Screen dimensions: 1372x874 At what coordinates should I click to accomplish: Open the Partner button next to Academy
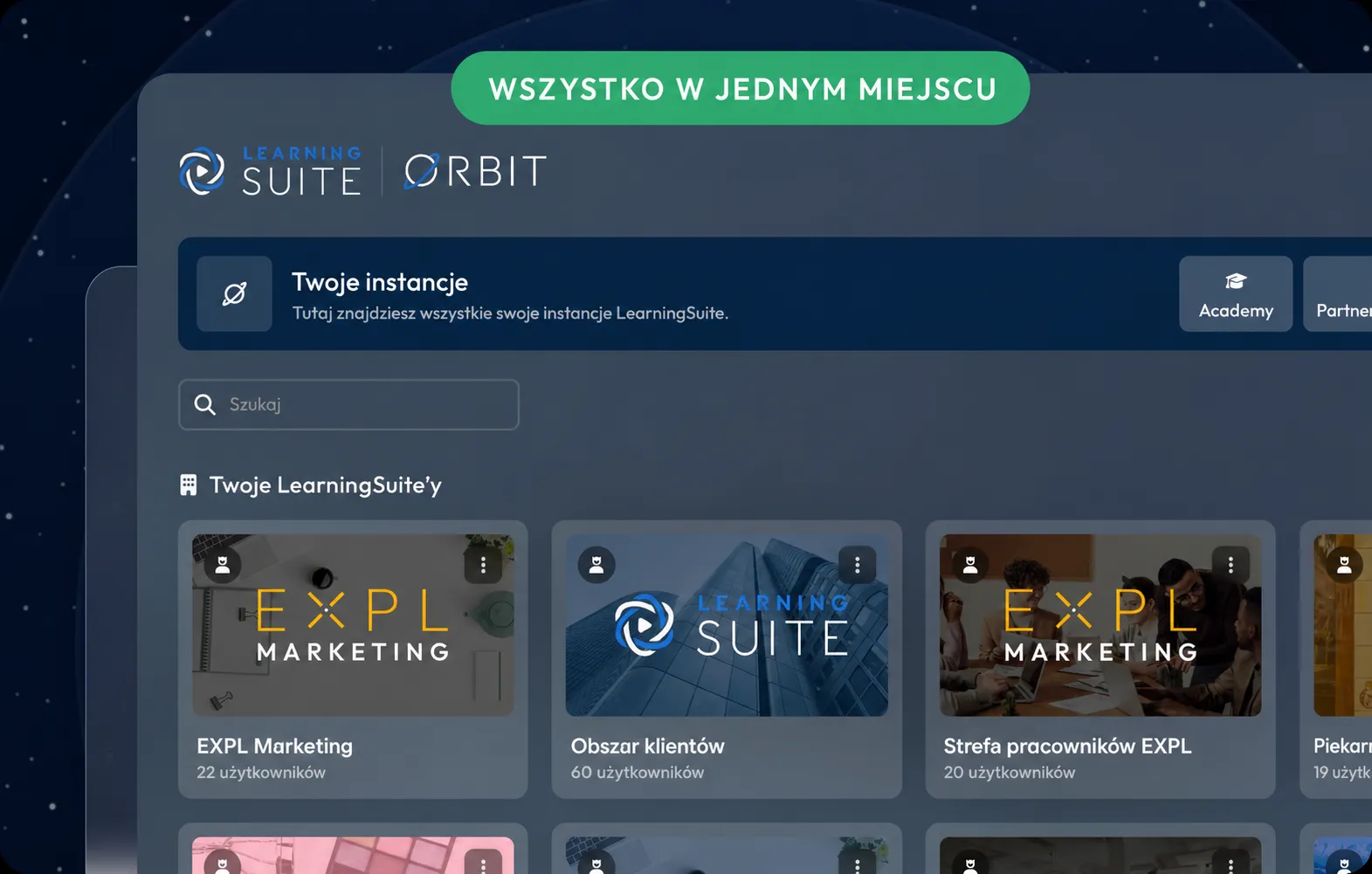pyautogui.click(x=1338, y=294)
